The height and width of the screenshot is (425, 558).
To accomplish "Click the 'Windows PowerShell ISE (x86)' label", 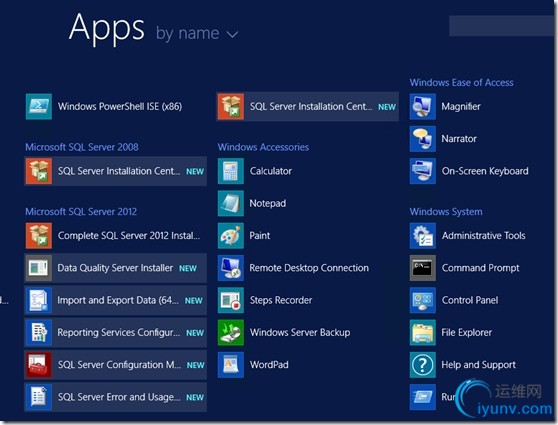I will point(120,106).
